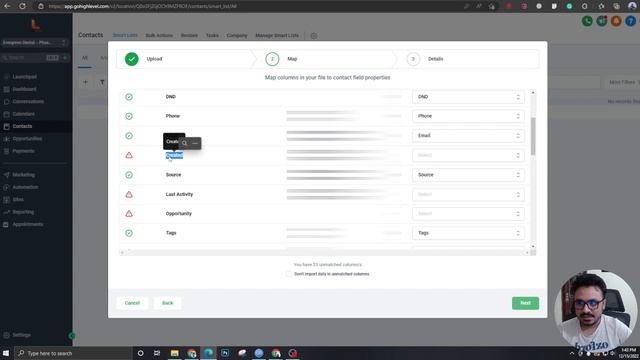
Task: Click matched check icon on DND row
Action: pyautogui.click(x=129, y=97)
